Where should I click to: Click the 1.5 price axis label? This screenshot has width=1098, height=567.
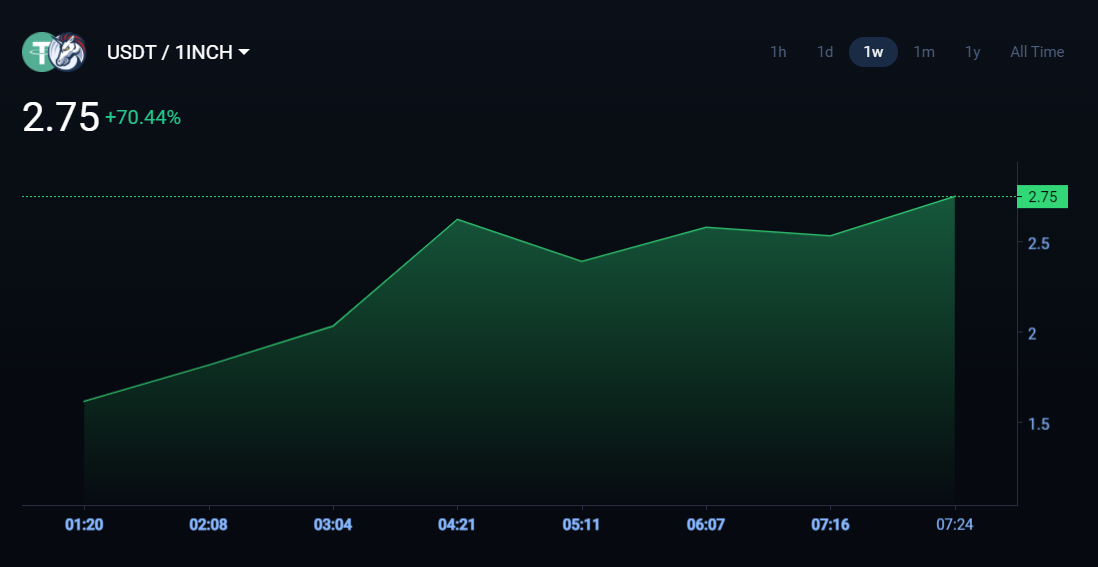click(1038, 424)
